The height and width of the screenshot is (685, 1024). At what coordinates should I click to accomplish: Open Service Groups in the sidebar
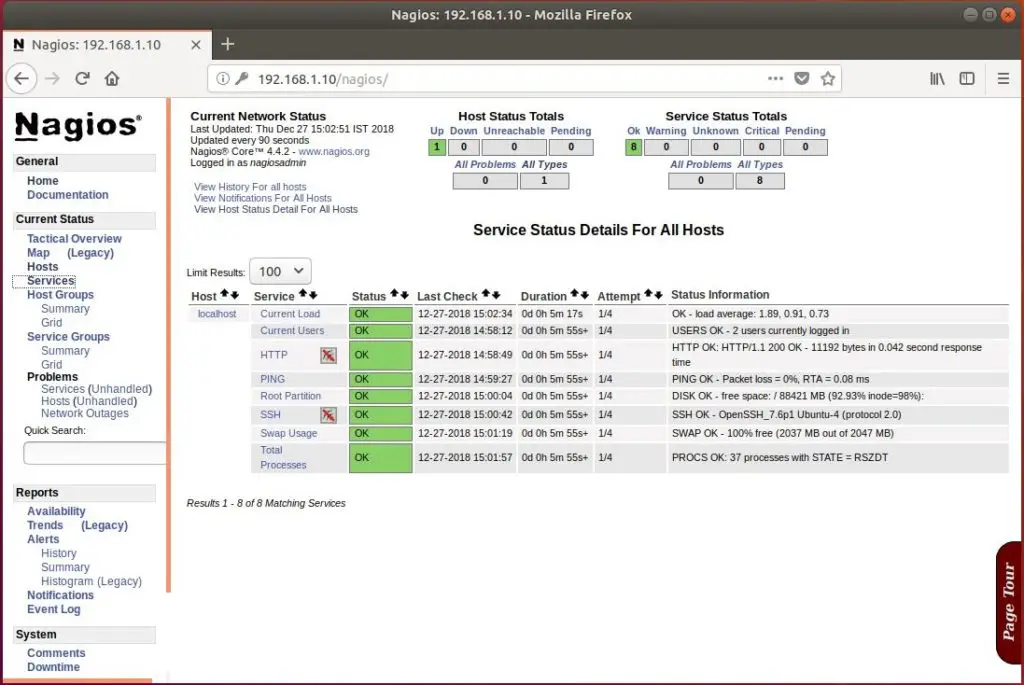click(69, 336)
